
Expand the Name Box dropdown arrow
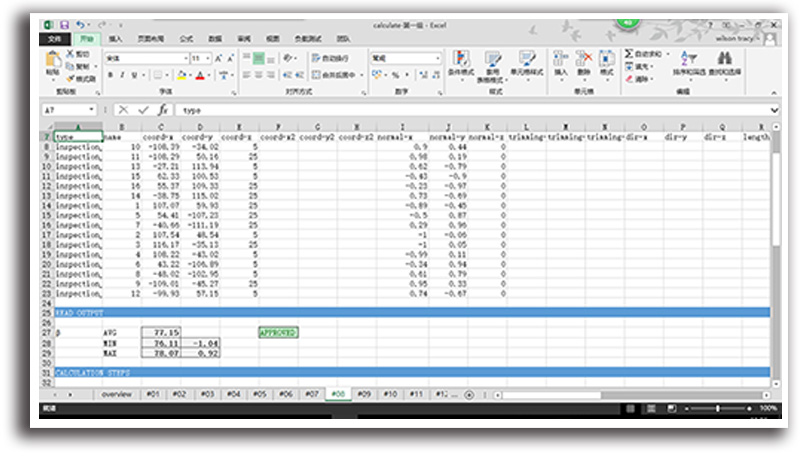(x=93, y=109)
